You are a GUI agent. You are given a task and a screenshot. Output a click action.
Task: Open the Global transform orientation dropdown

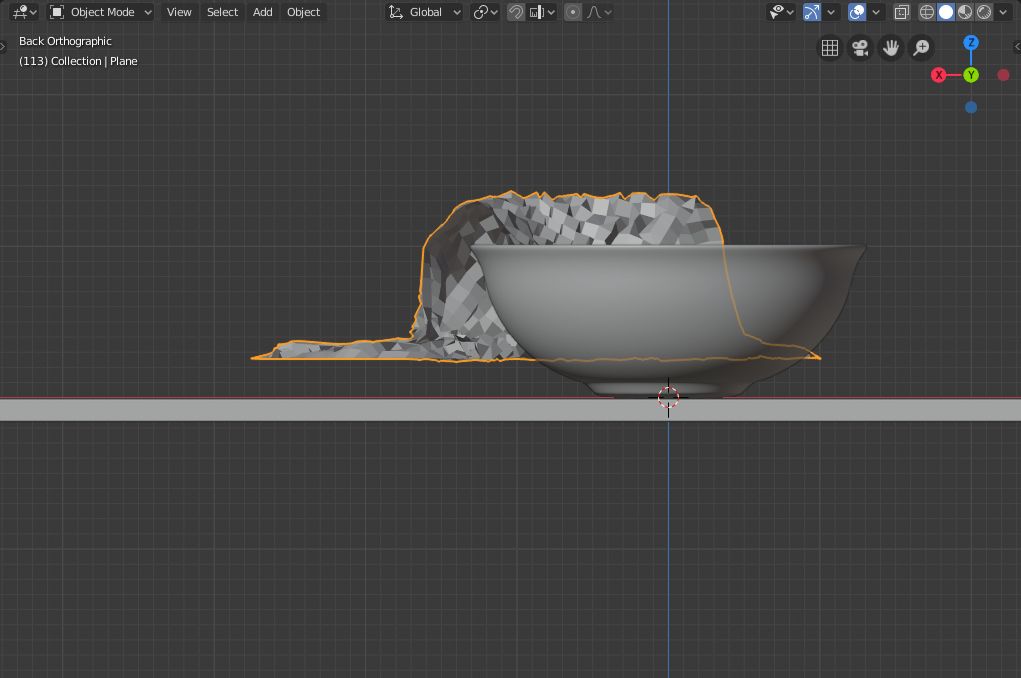tap(425, 12)
